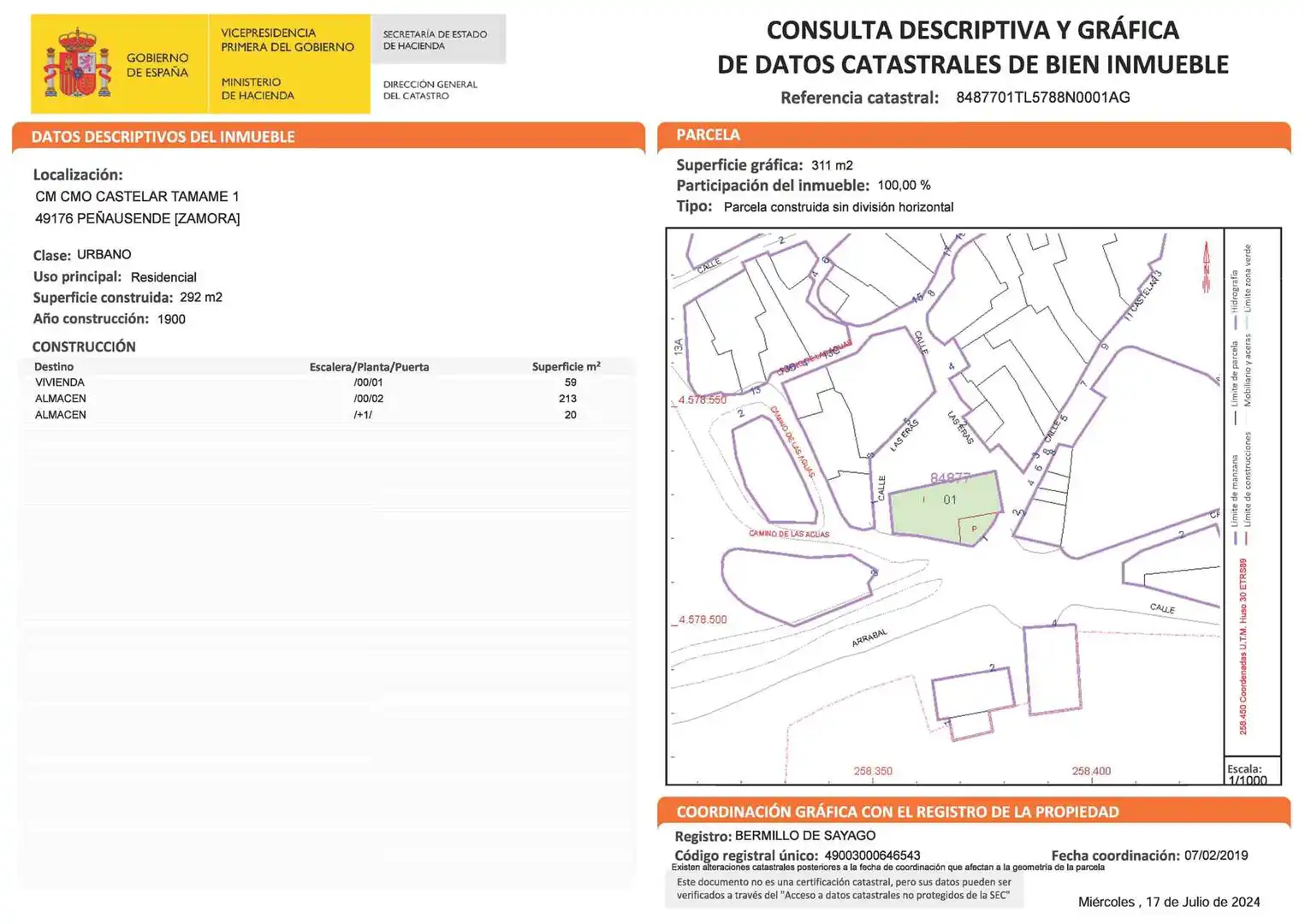This screenshot has width=1305, height=924.
Task: Click map coordinate label '4.578.550'
Action: click(x=703, y=400)
